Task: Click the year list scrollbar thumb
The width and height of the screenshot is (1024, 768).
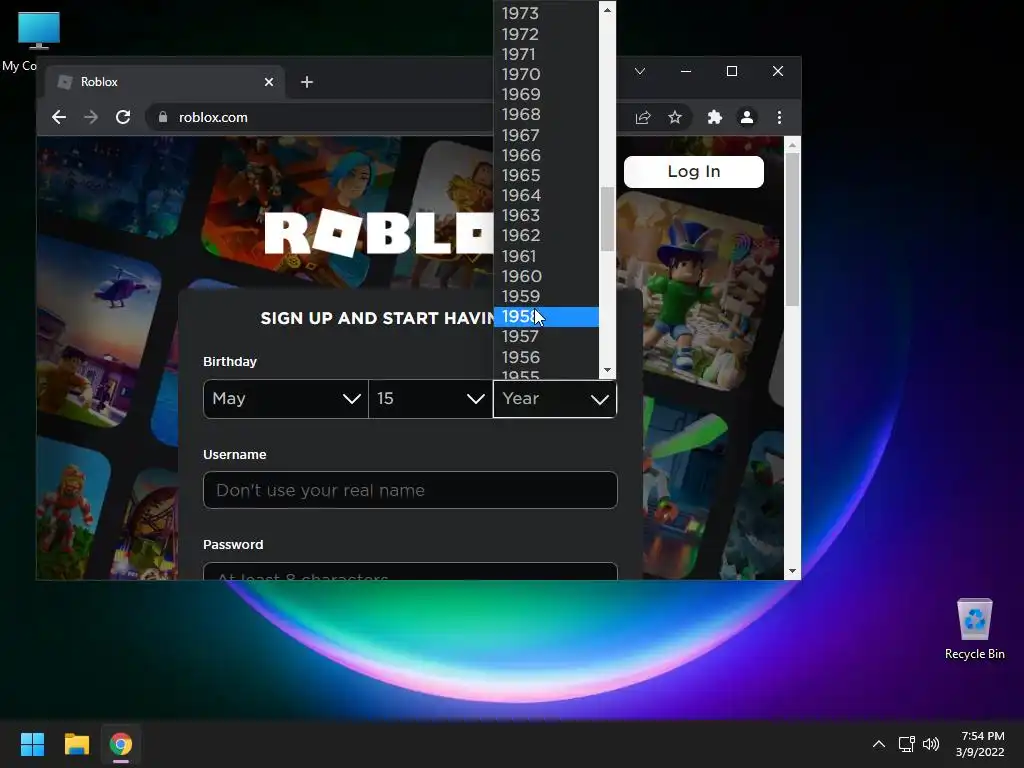Action: click(607, 219)
